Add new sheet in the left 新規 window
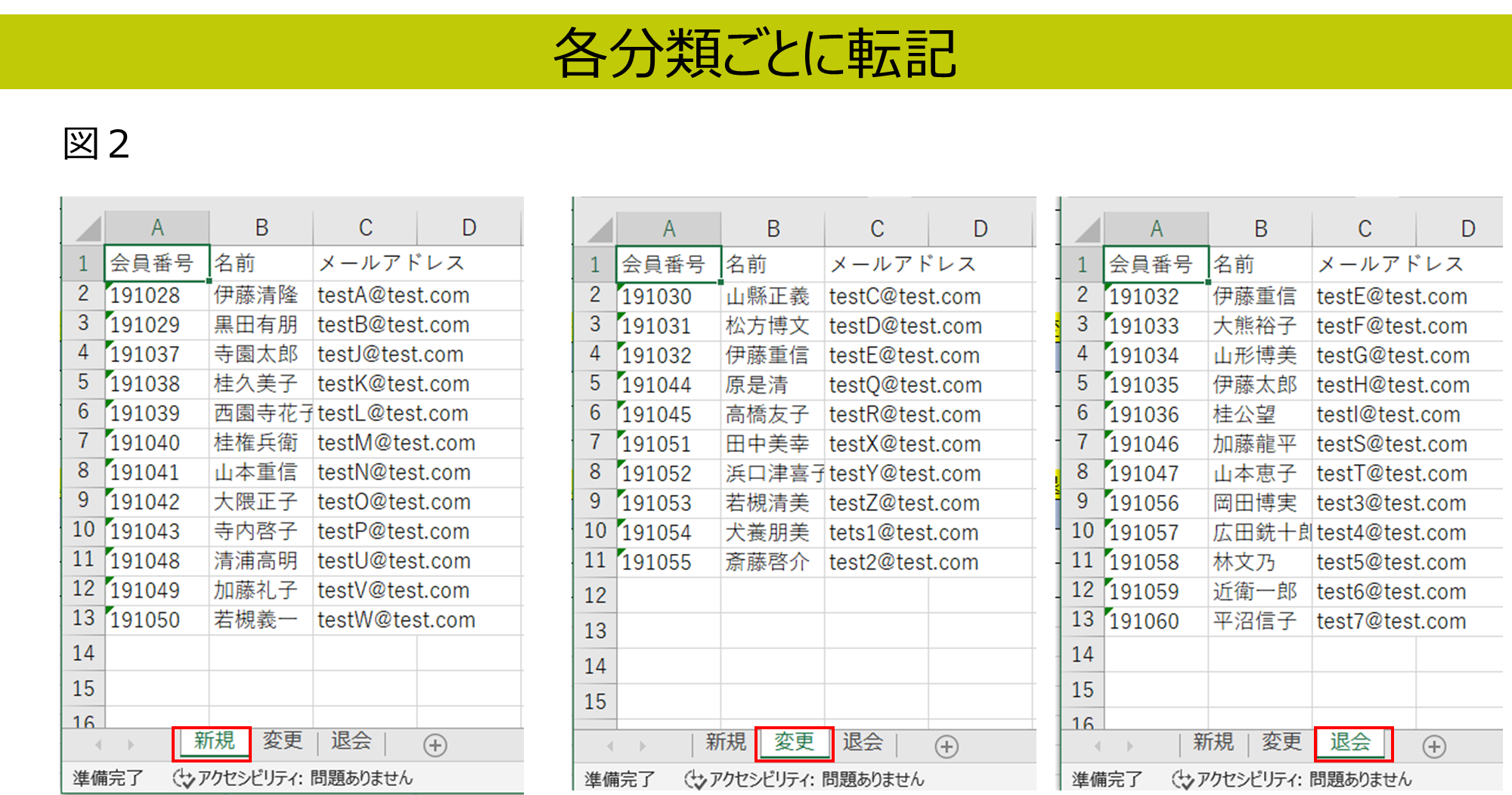The image size is (1512, 795). point(435,745)
